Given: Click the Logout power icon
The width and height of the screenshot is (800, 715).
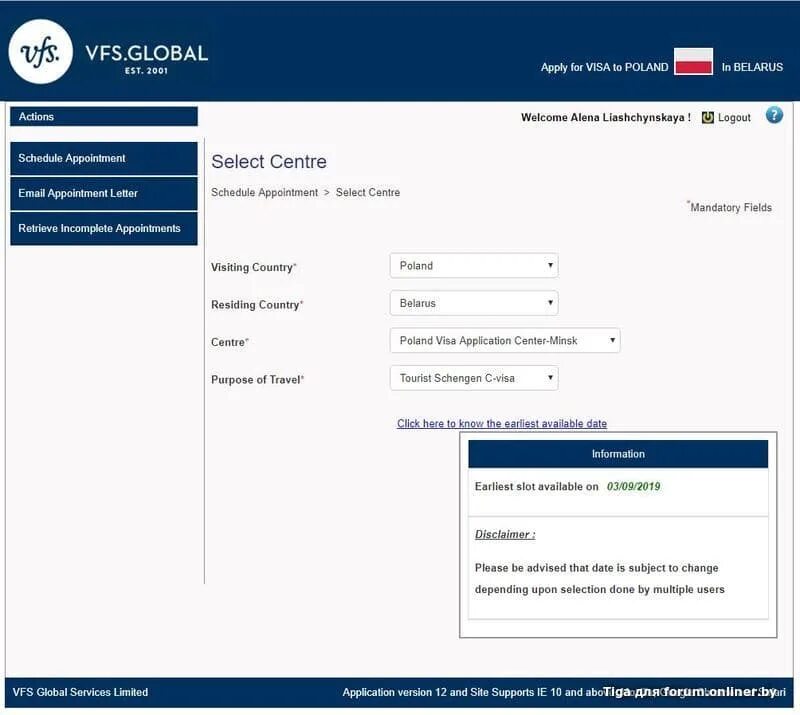Looking at the screenshot, I should click(x=707, y=117).
